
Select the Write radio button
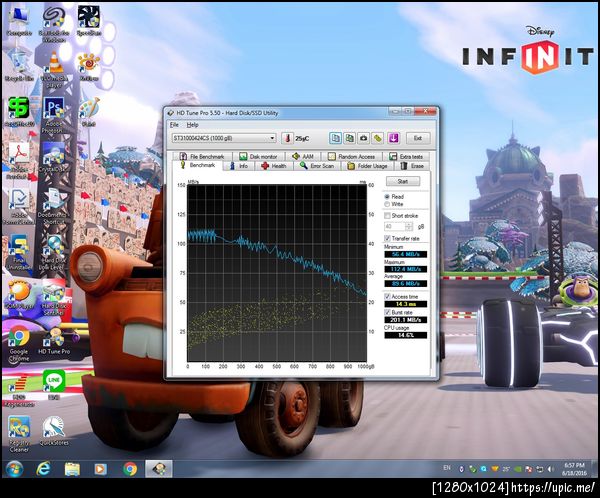[x=387, y=204]
